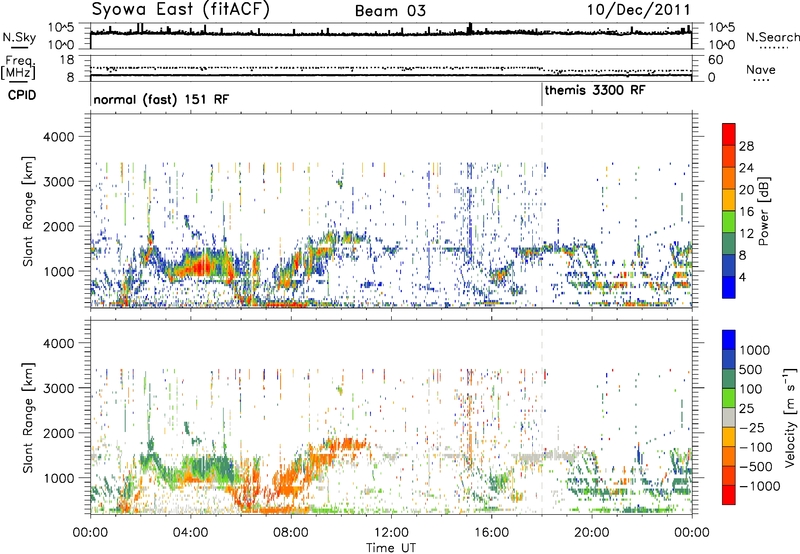Click the 'Slant Range [km]' label of the velocity panel
Image resolution: width=800 pixels, height=554 pixels.
(x=28, y=418)
